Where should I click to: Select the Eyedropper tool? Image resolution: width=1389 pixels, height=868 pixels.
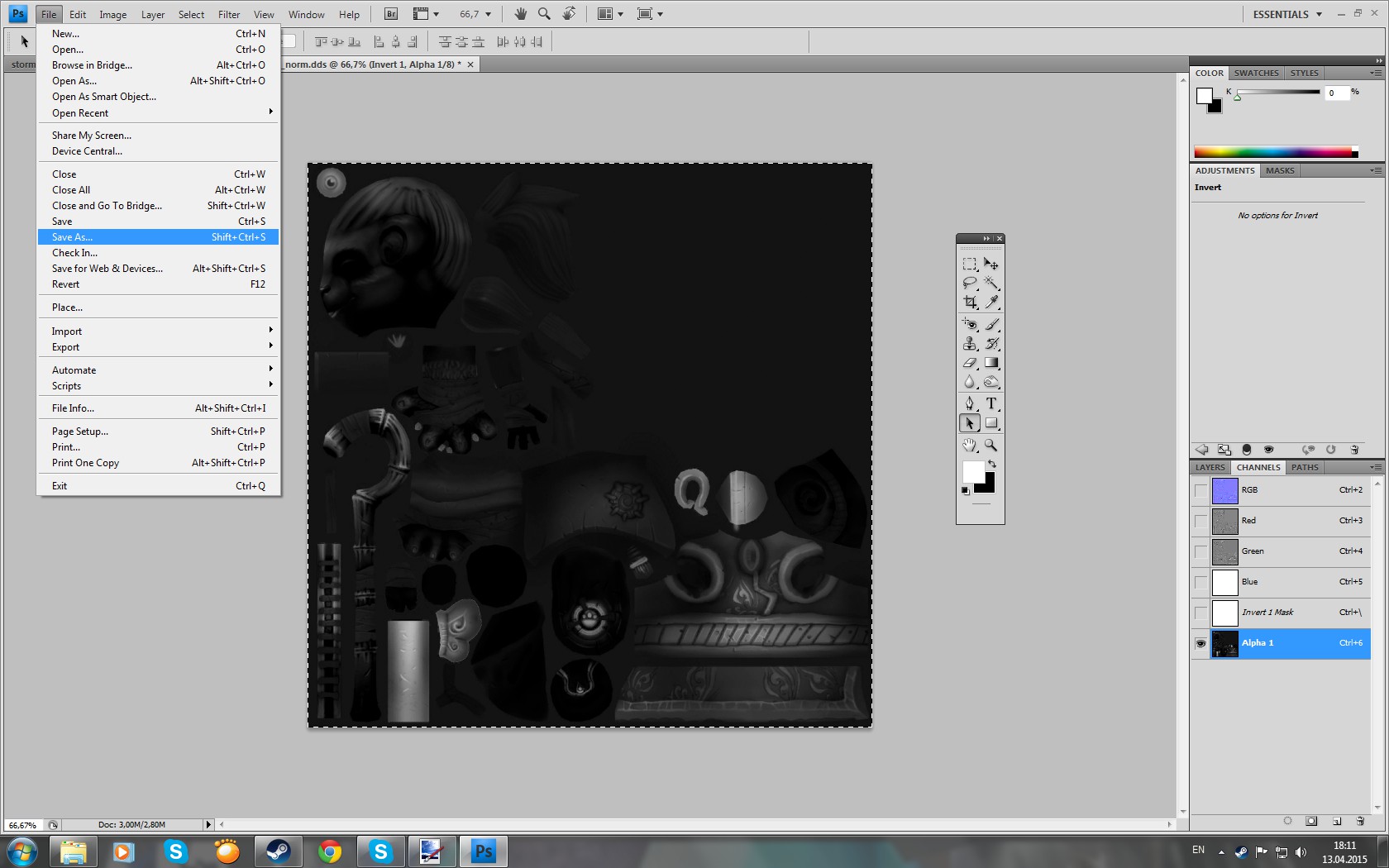tap(991, 302)
